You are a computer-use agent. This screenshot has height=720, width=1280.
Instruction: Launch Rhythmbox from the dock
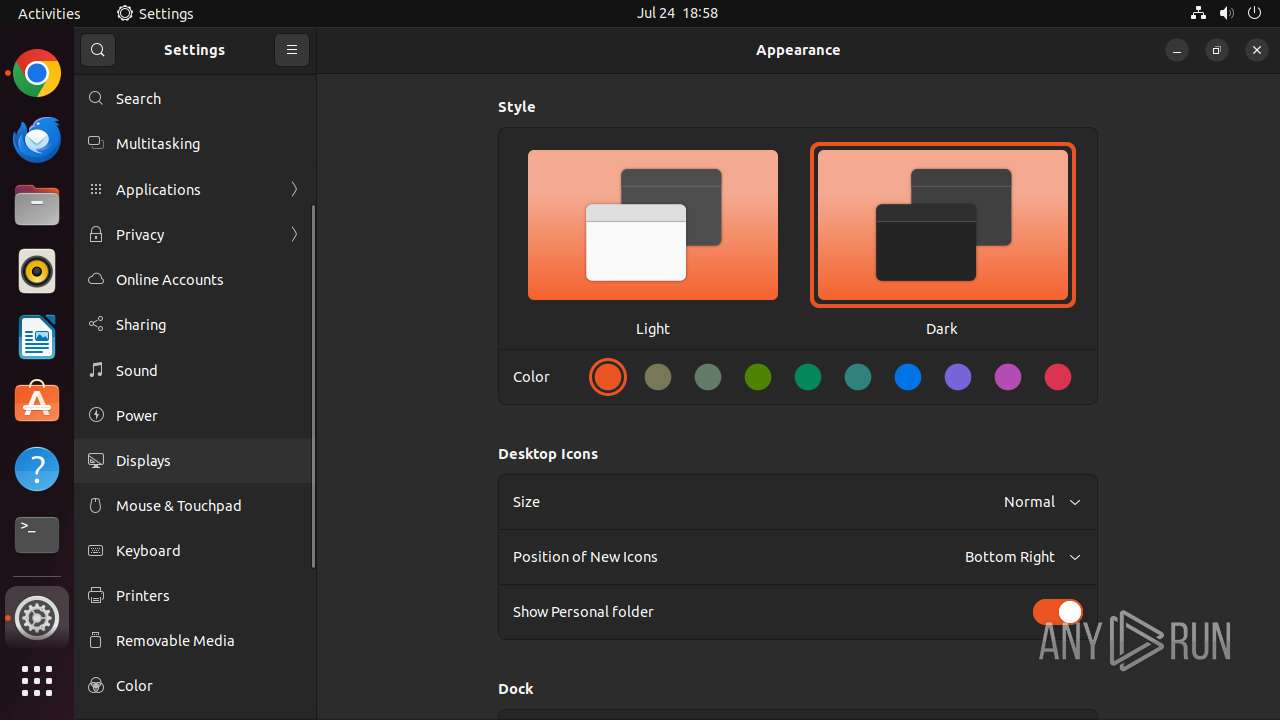pos(37,271)
